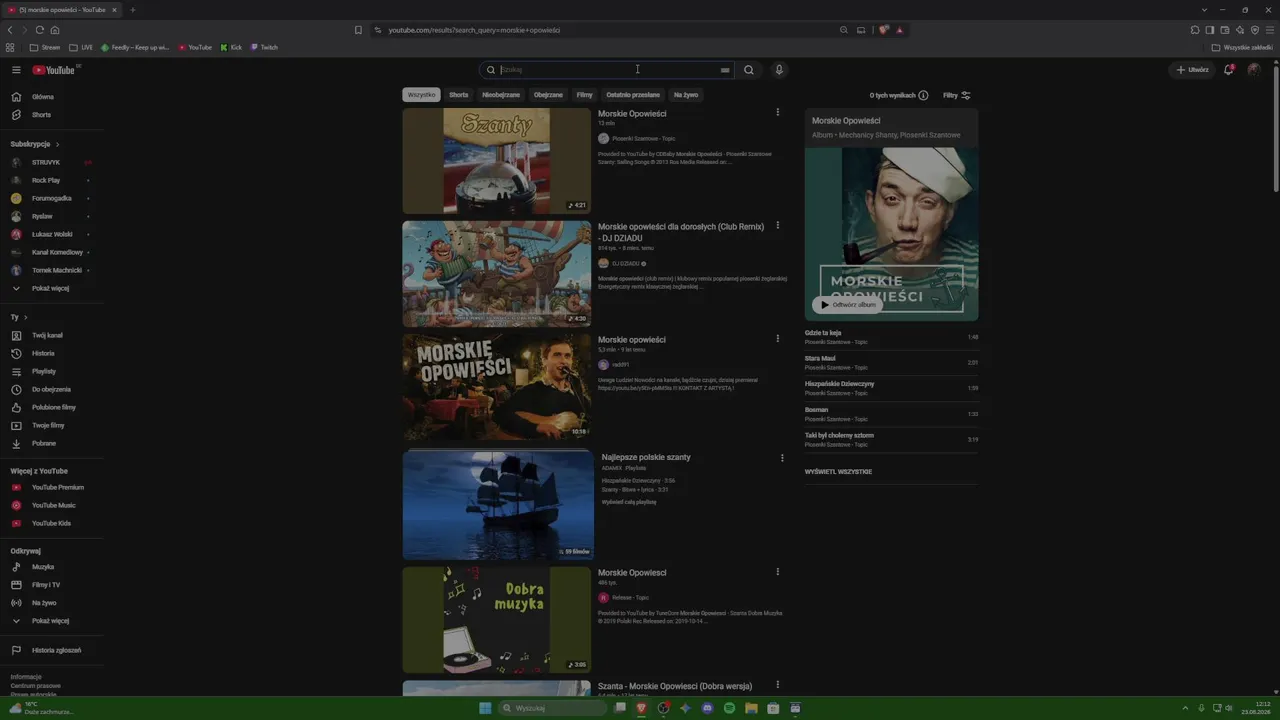Open Discord from the taskbar
Viewport: 1280px width, 720px height.
707,708
